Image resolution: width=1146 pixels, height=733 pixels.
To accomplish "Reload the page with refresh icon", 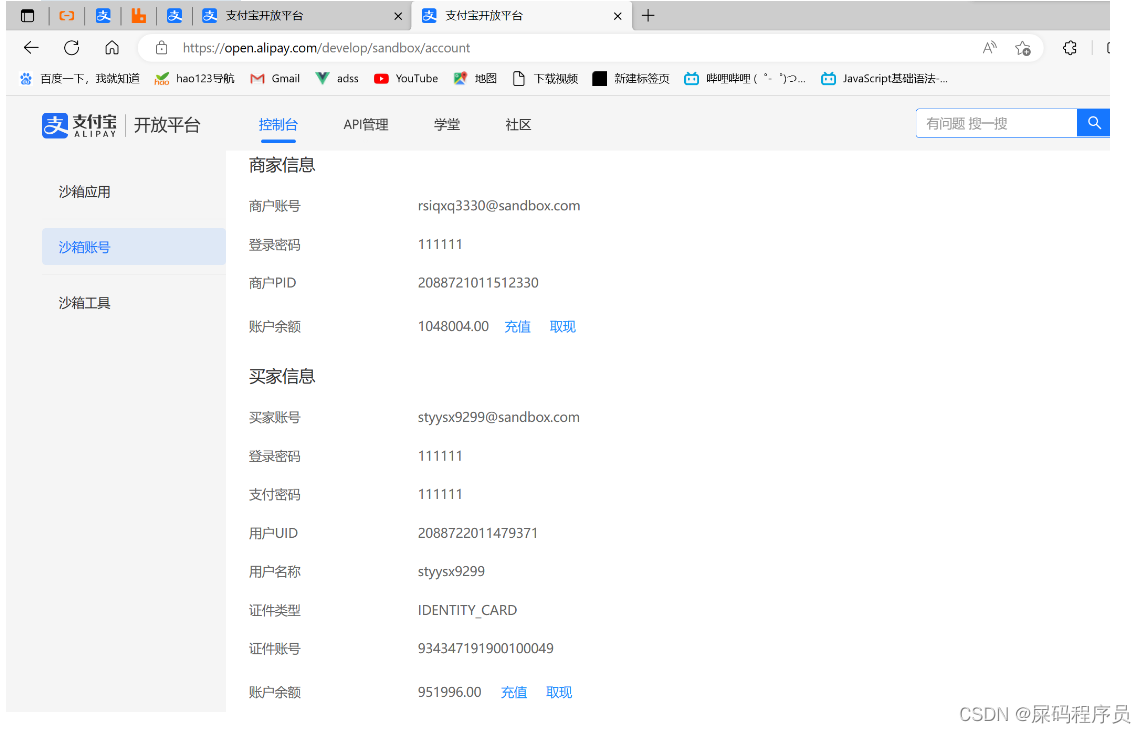I will (72, 48).
